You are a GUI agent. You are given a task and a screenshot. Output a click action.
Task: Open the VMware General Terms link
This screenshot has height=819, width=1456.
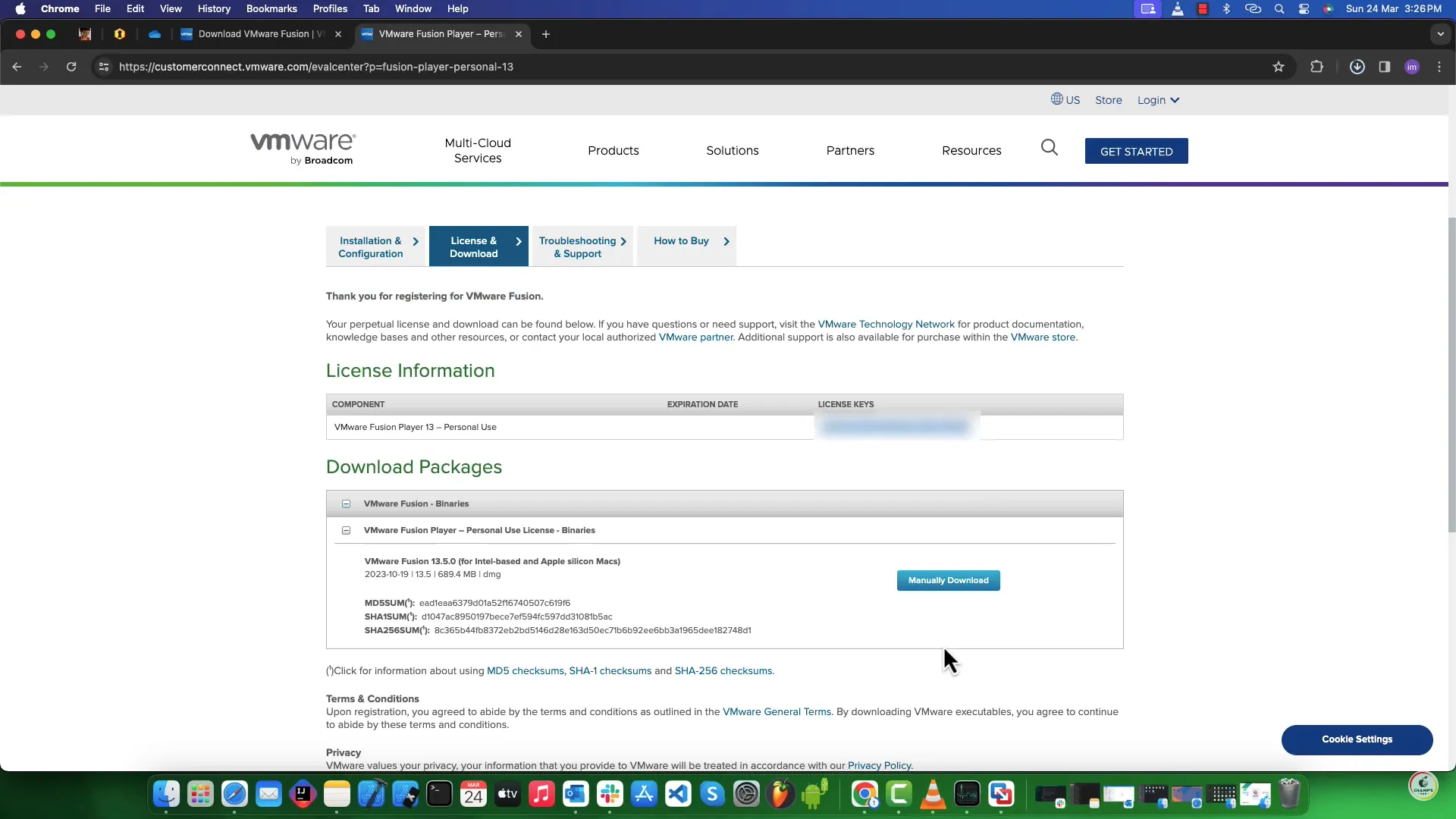[777, 712]
